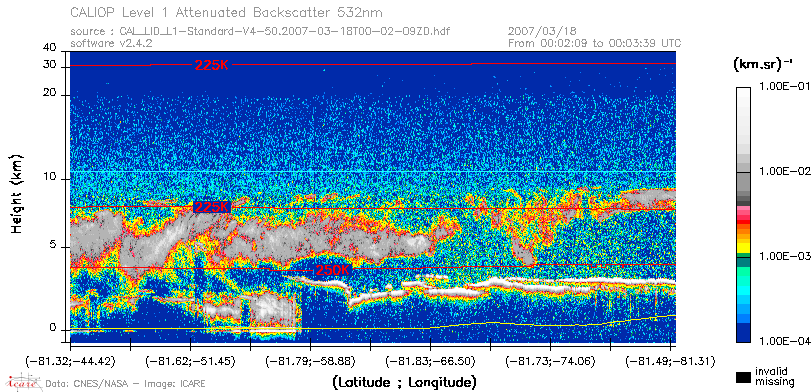Click the 'invalid missing' legend text
The width and height of the screenshot is (811, 392).
click(x=775, y=377)
